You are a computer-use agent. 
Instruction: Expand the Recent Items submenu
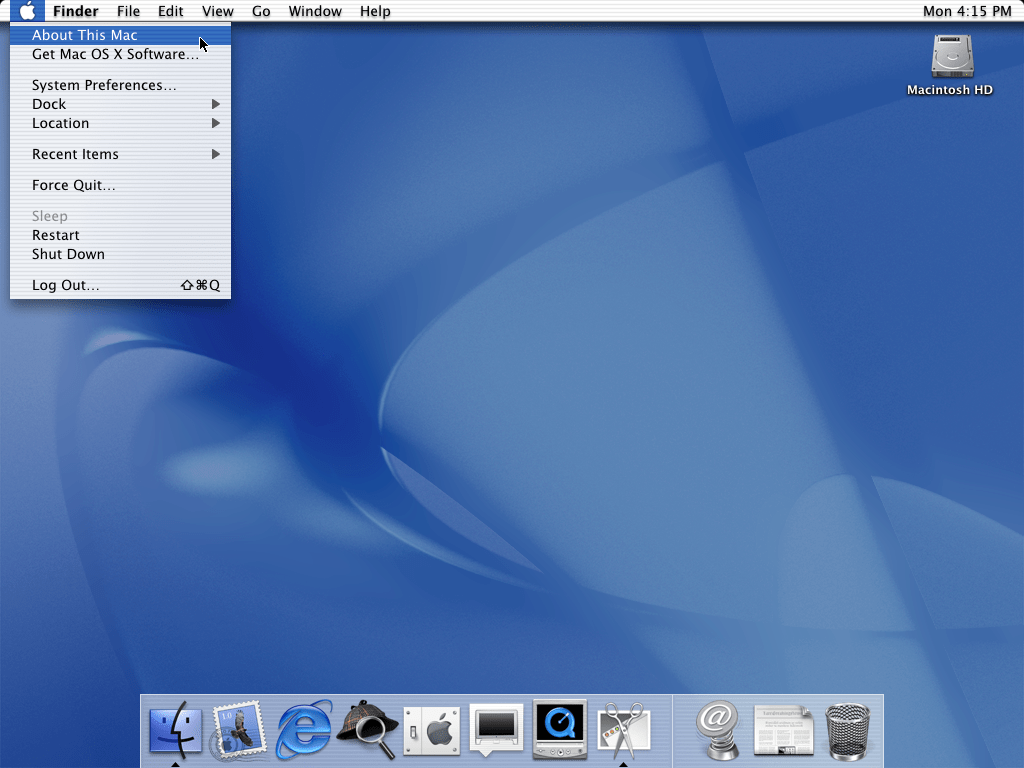tap(120, 154)
